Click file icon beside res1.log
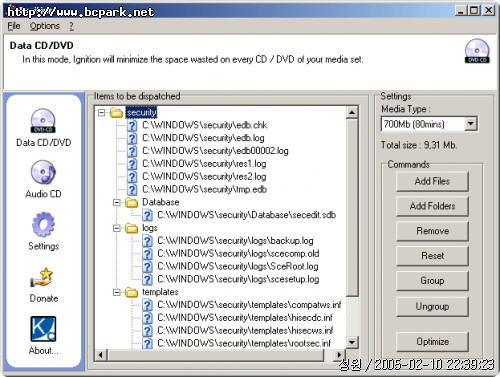Screen dimensions: 500x377 pos(132,164)
